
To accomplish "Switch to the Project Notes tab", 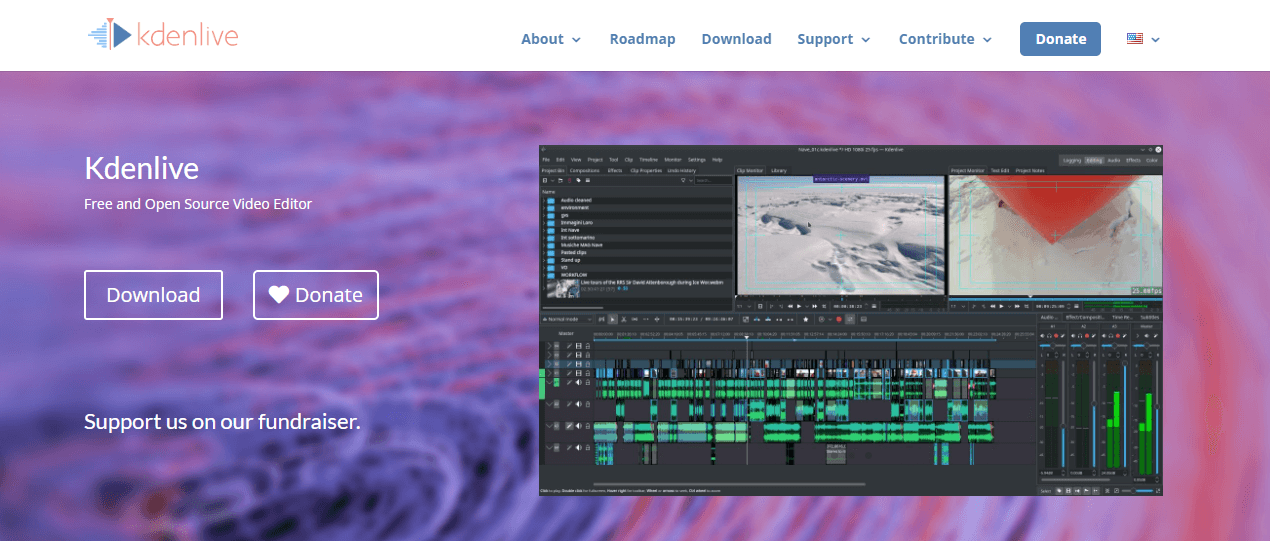I will 1030,171.
